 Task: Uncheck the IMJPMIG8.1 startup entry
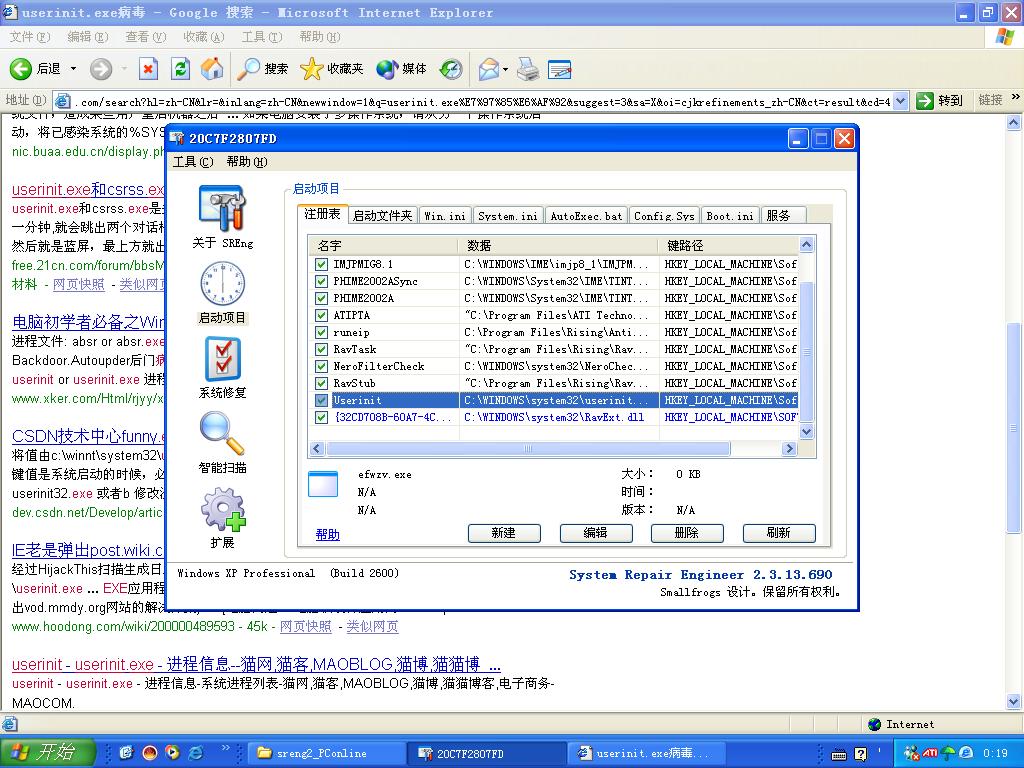pos(321,264)
